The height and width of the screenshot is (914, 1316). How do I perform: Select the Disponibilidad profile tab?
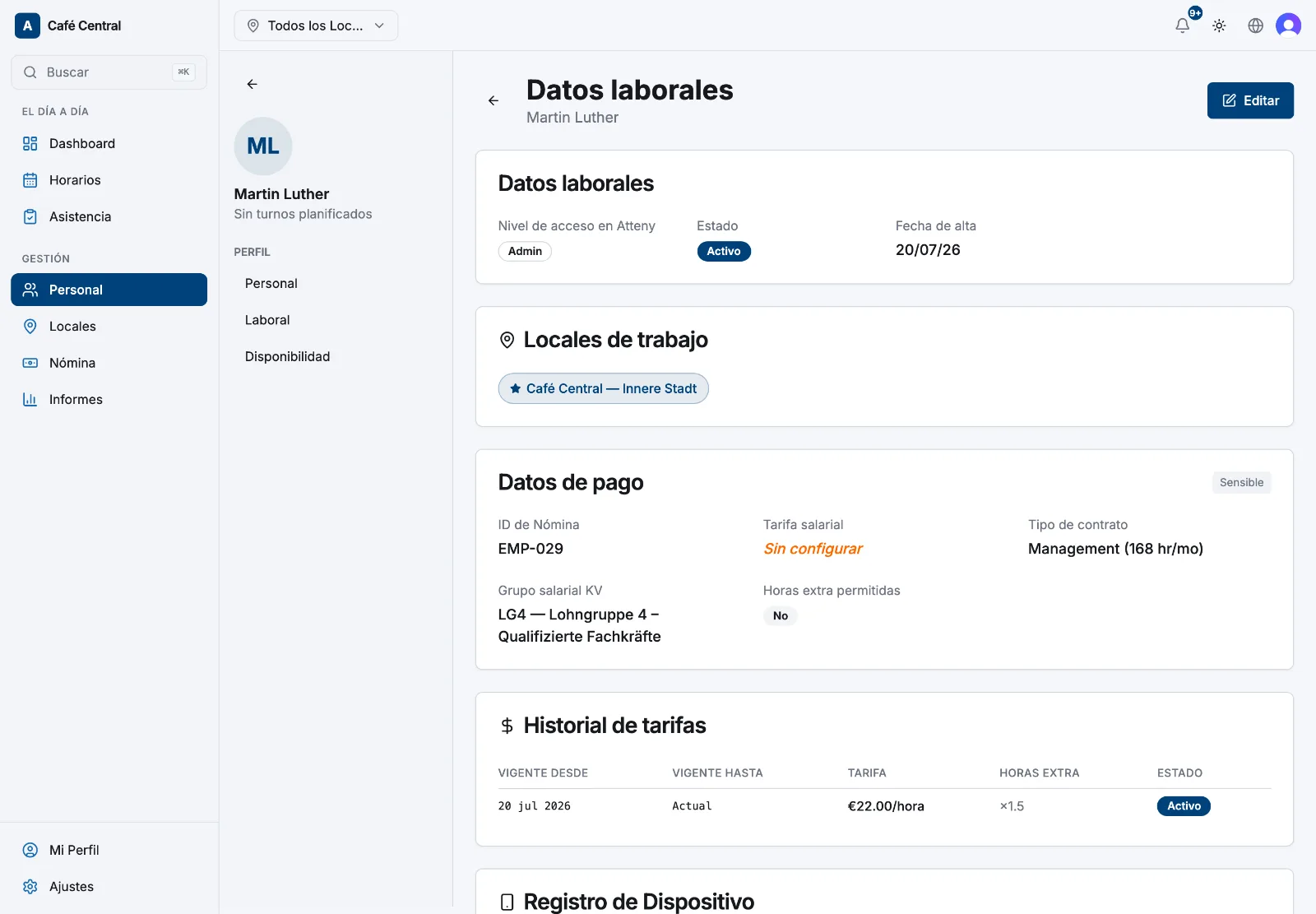tap(287, 356)
